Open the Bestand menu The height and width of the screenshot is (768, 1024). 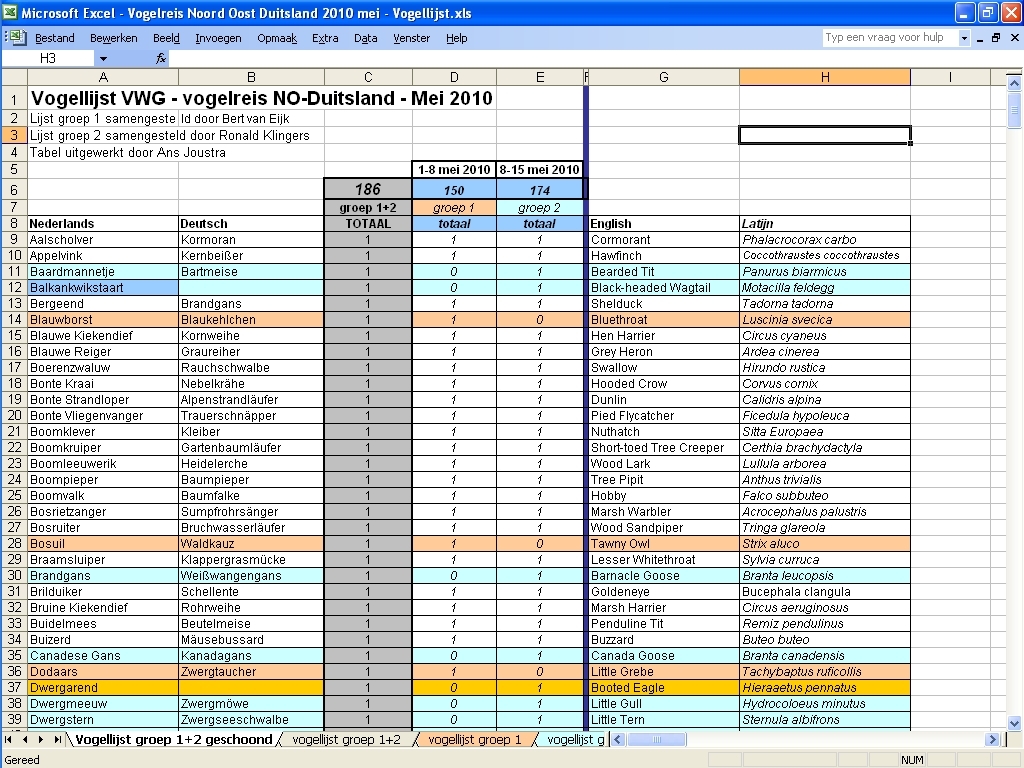pyautogui.click(x=55, y=39)
